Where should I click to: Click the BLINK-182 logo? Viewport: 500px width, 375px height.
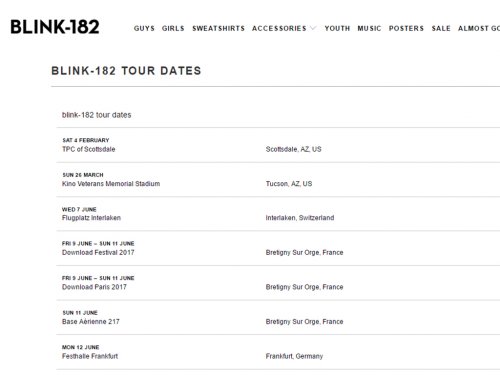tap(55, 27)
